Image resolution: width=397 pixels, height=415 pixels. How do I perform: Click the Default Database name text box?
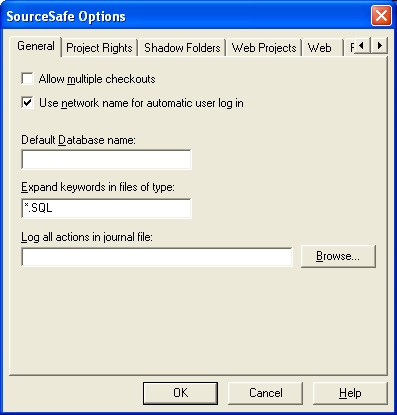106,159
